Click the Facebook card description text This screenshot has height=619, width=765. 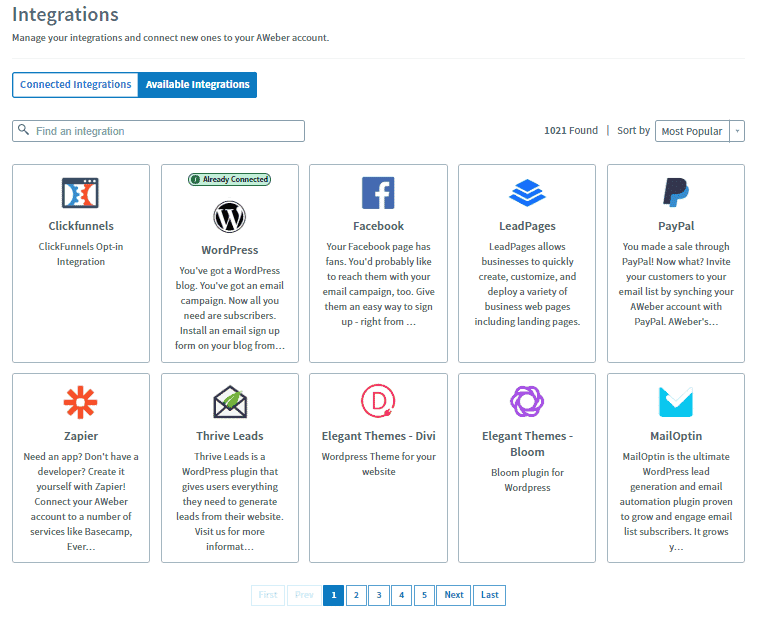379,284
